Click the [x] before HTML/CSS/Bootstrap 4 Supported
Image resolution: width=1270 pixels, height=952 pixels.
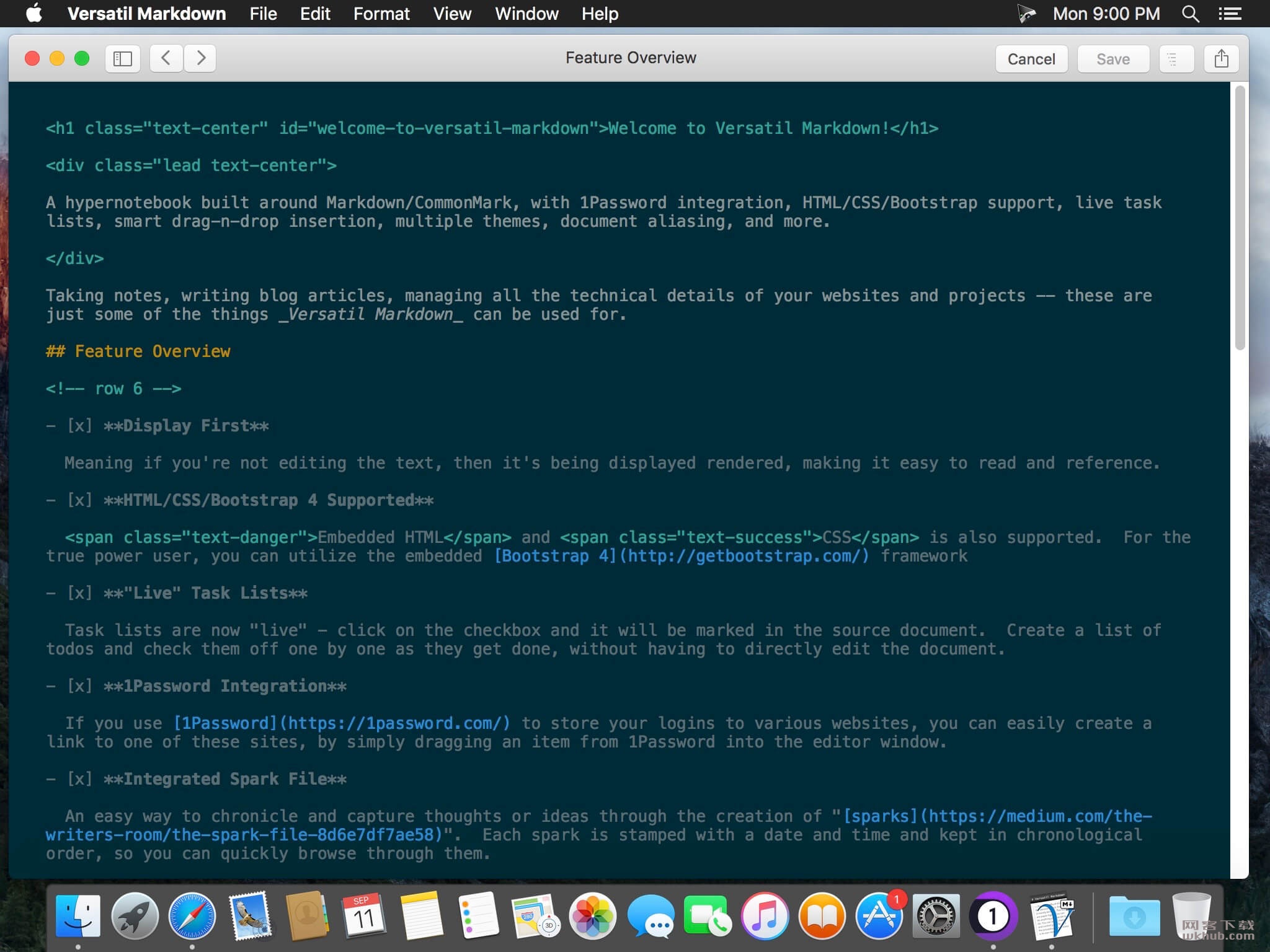(80, 500)
